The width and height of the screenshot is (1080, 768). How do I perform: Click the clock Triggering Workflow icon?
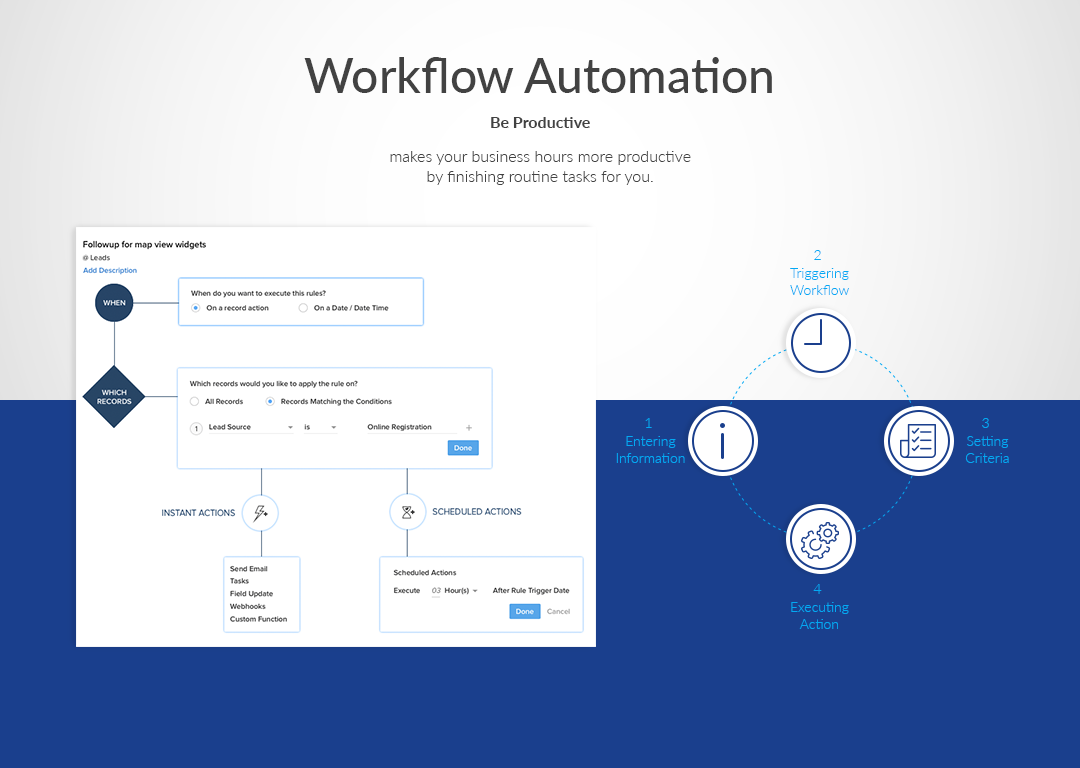coord(820,343)
